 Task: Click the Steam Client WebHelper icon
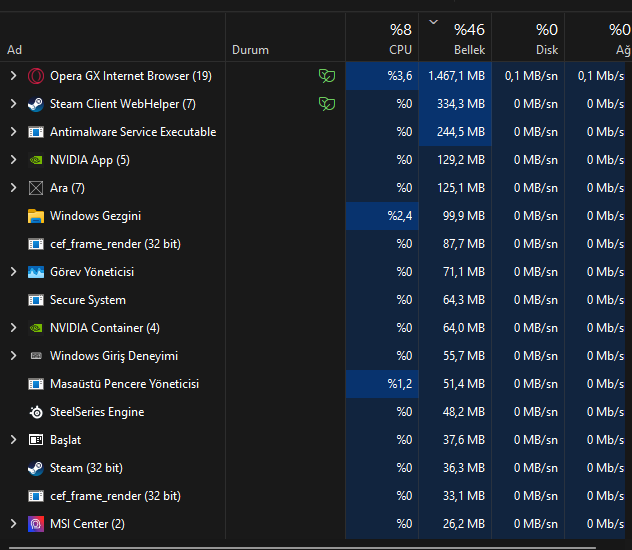36,104
